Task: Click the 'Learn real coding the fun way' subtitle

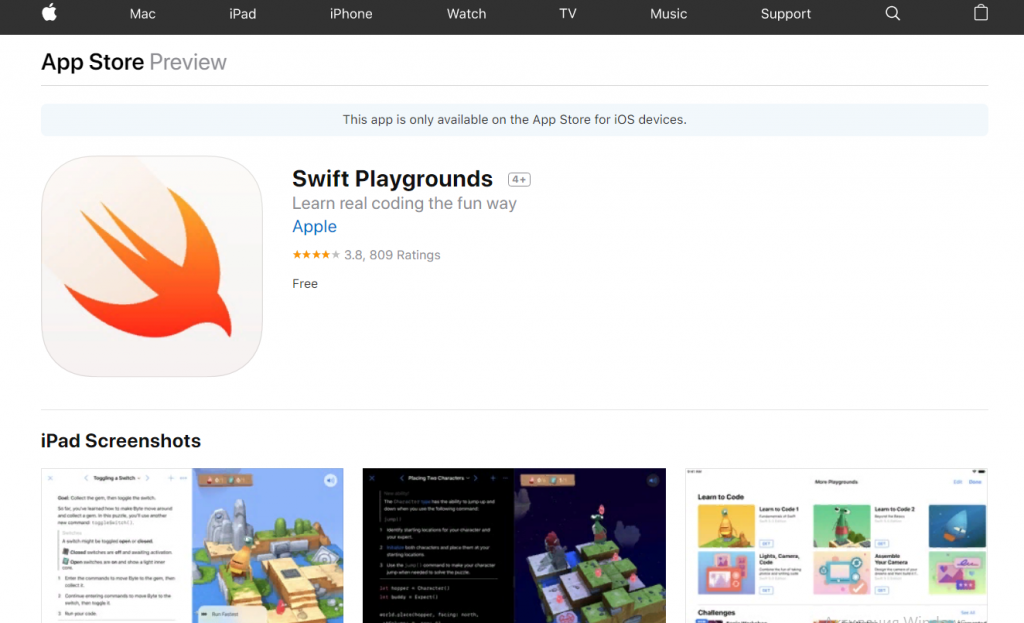Action: 404,203
